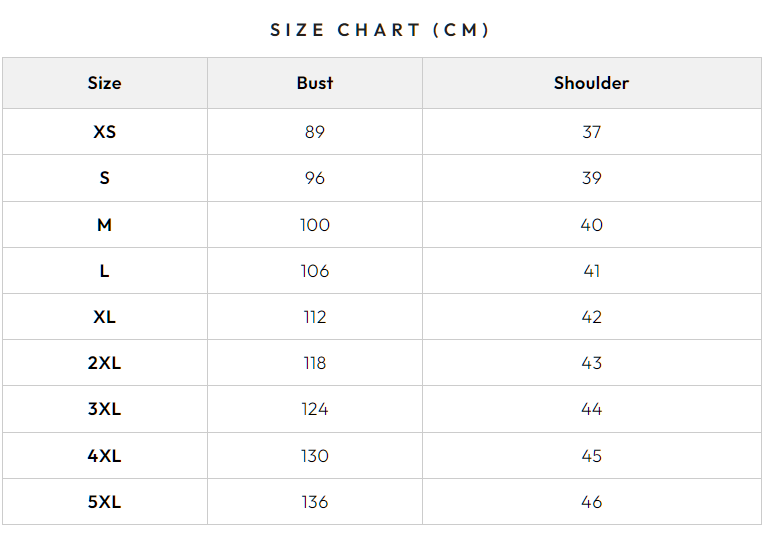Click bust value 89 for XS
Image resolution: width=771 pixels, height=543 pixels.
(315, 132)
